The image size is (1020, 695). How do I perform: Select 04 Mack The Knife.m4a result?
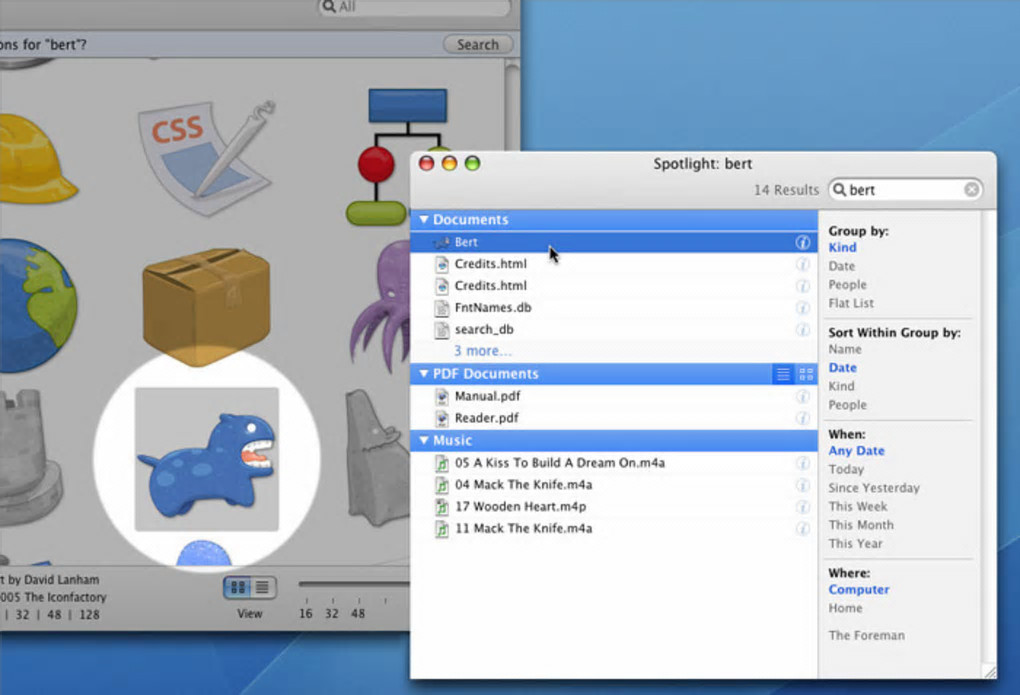point(613,485)
